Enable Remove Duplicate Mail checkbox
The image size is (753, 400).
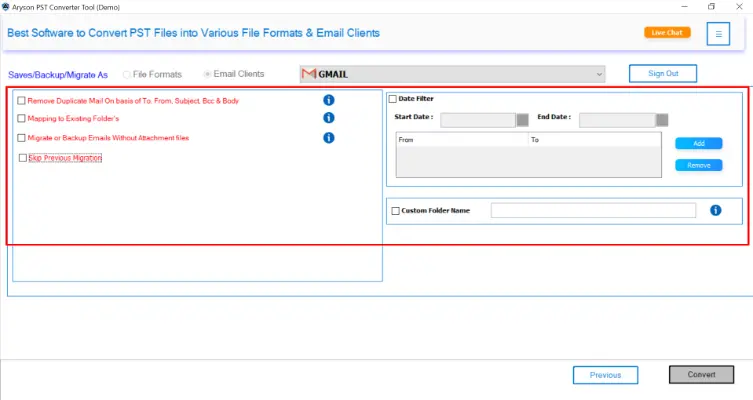point(21,100)
